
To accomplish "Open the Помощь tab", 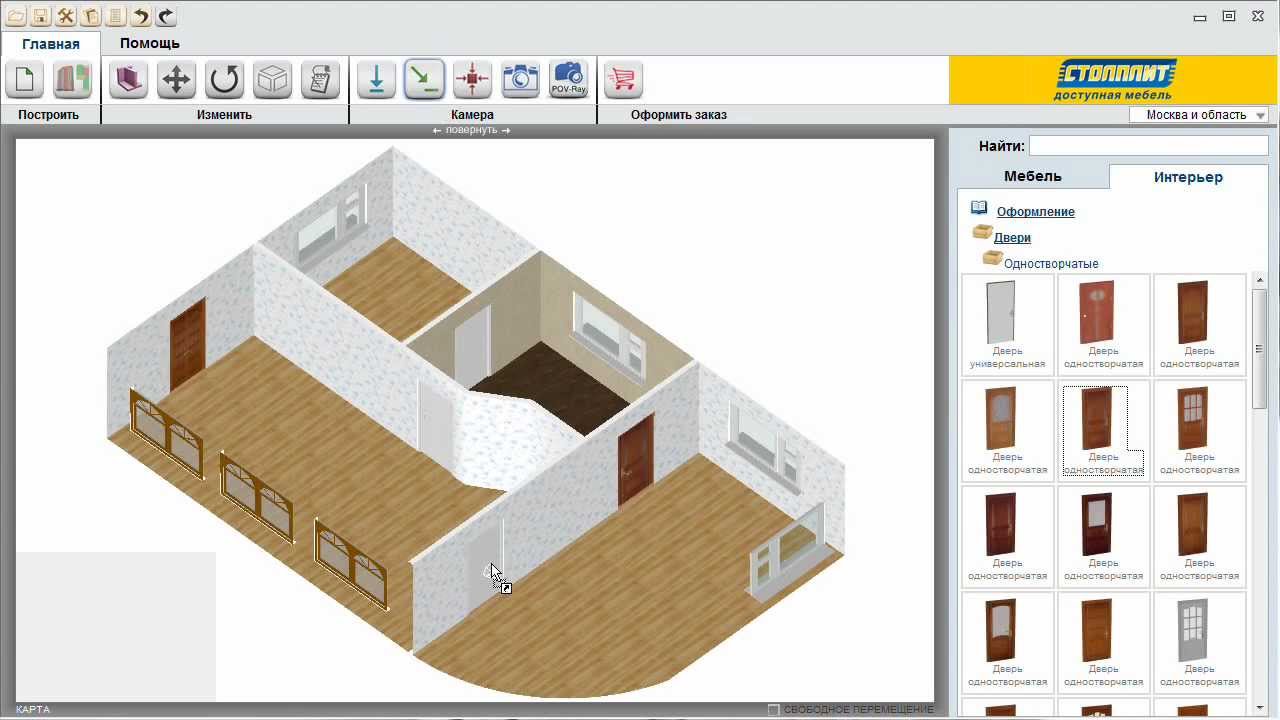I will [150, 43].
